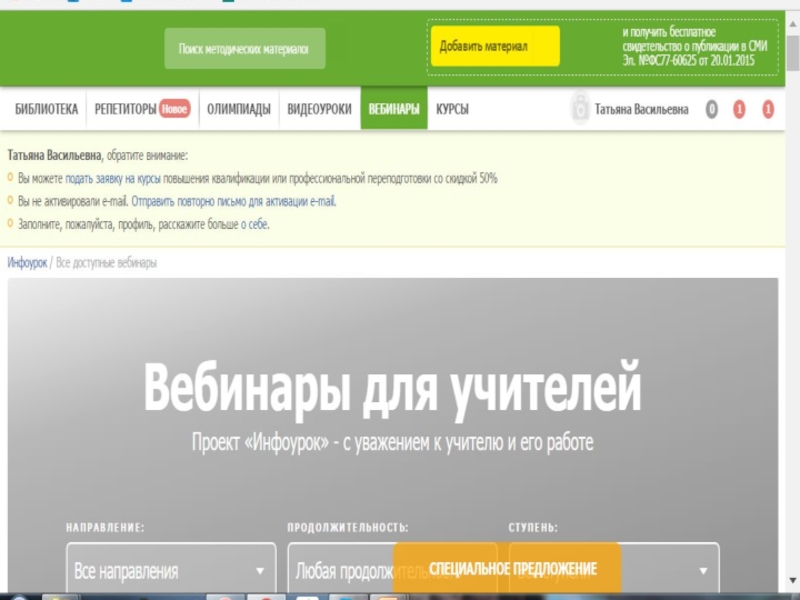Click the user avatar icon beside Татьяна Васильевна
The height and width of the screenshot is (600, 800).
click(580, 109)
